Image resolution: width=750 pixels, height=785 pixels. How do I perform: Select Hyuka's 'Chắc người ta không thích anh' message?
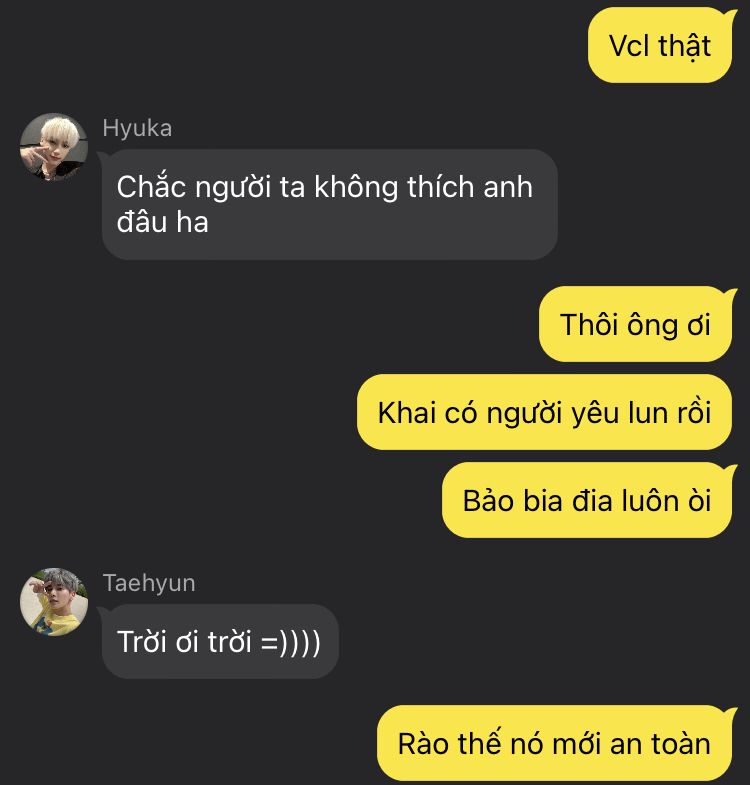point(329,204)
